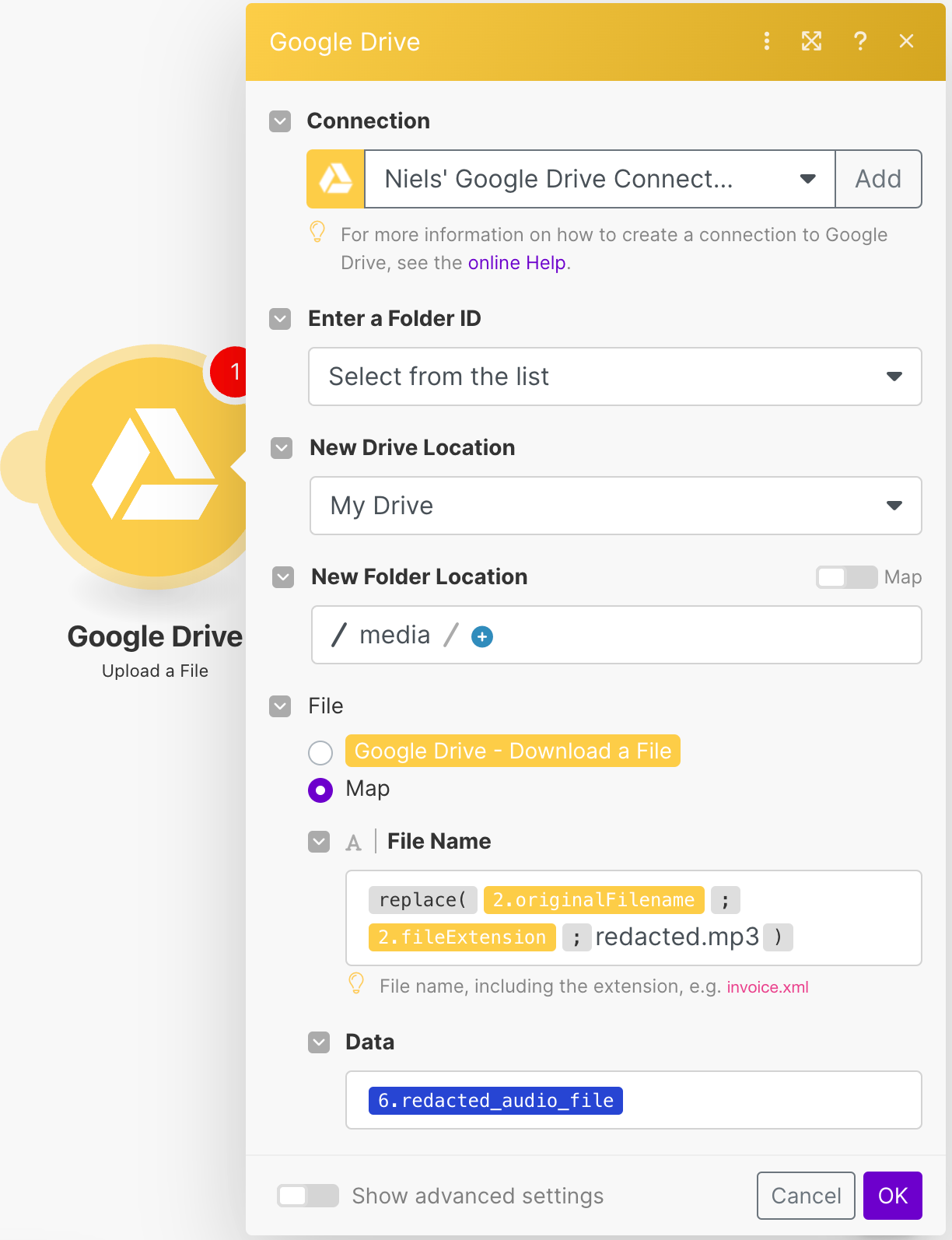Click the '6.redacted_audio_file' variable pill

[x=495, y=1101]
